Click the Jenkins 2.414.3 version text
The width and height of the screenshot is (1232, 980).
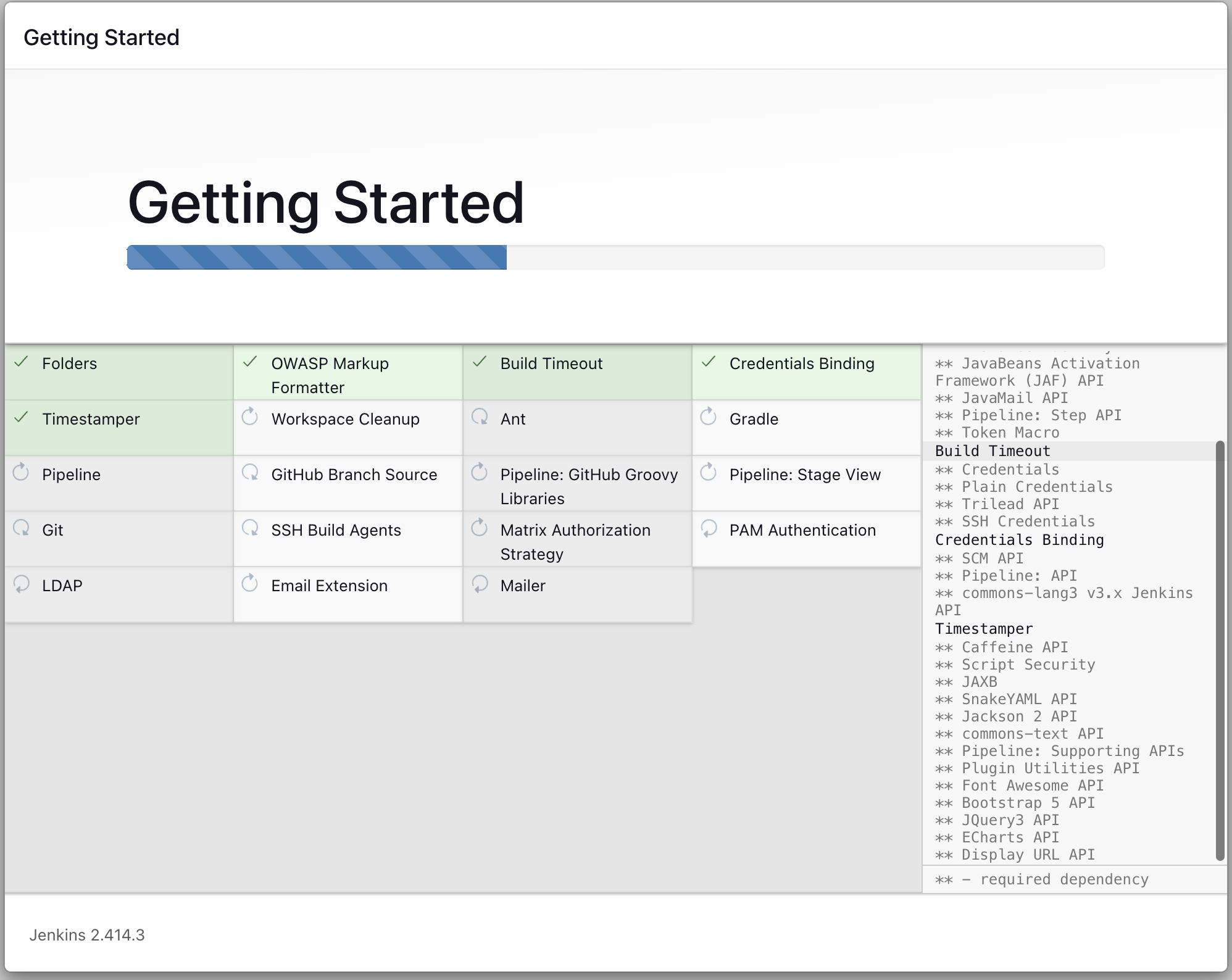[x=87, y=935]
